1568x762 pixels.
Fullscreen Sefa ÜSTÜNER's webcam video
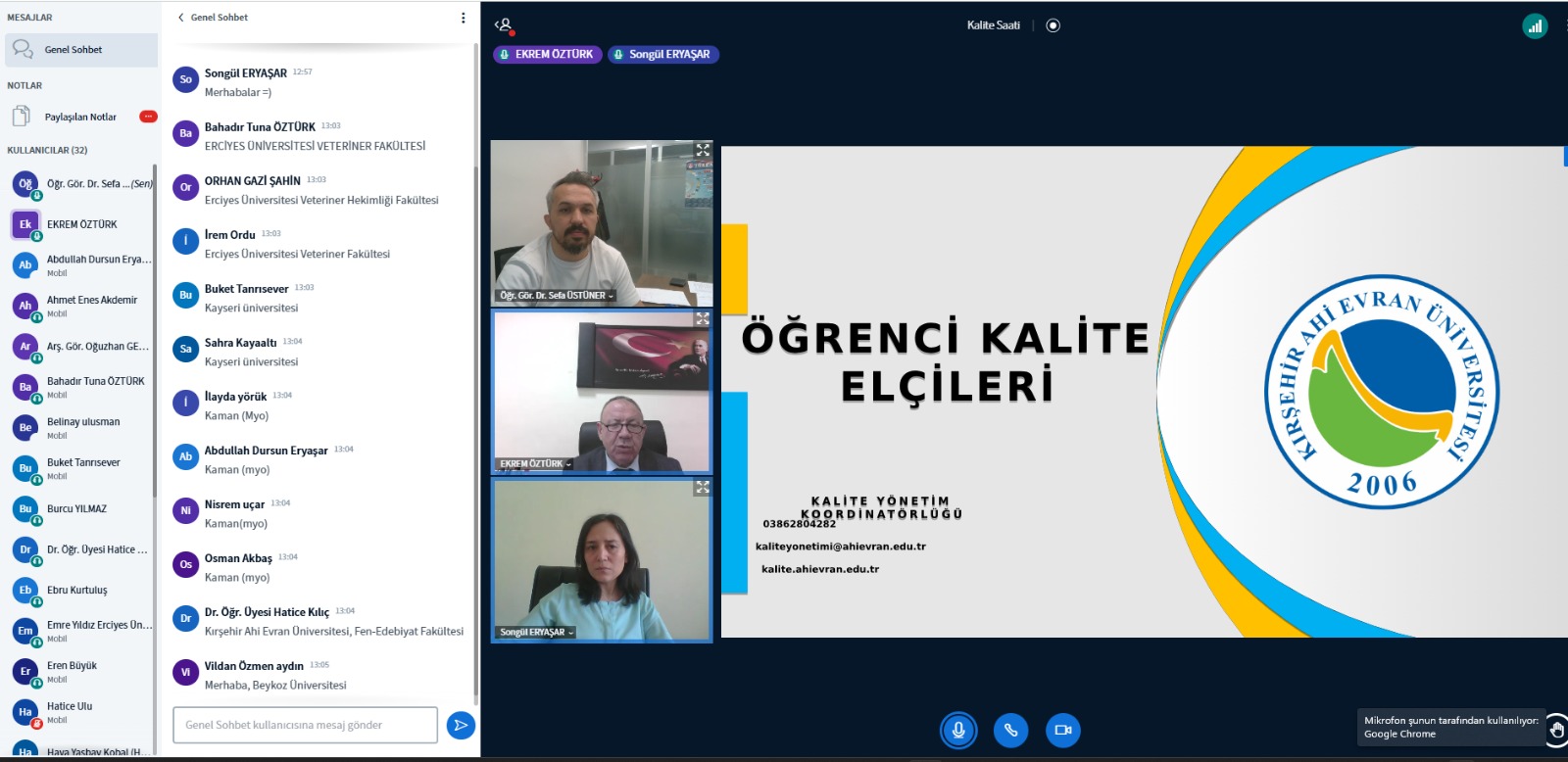click(x=703, y=150)
